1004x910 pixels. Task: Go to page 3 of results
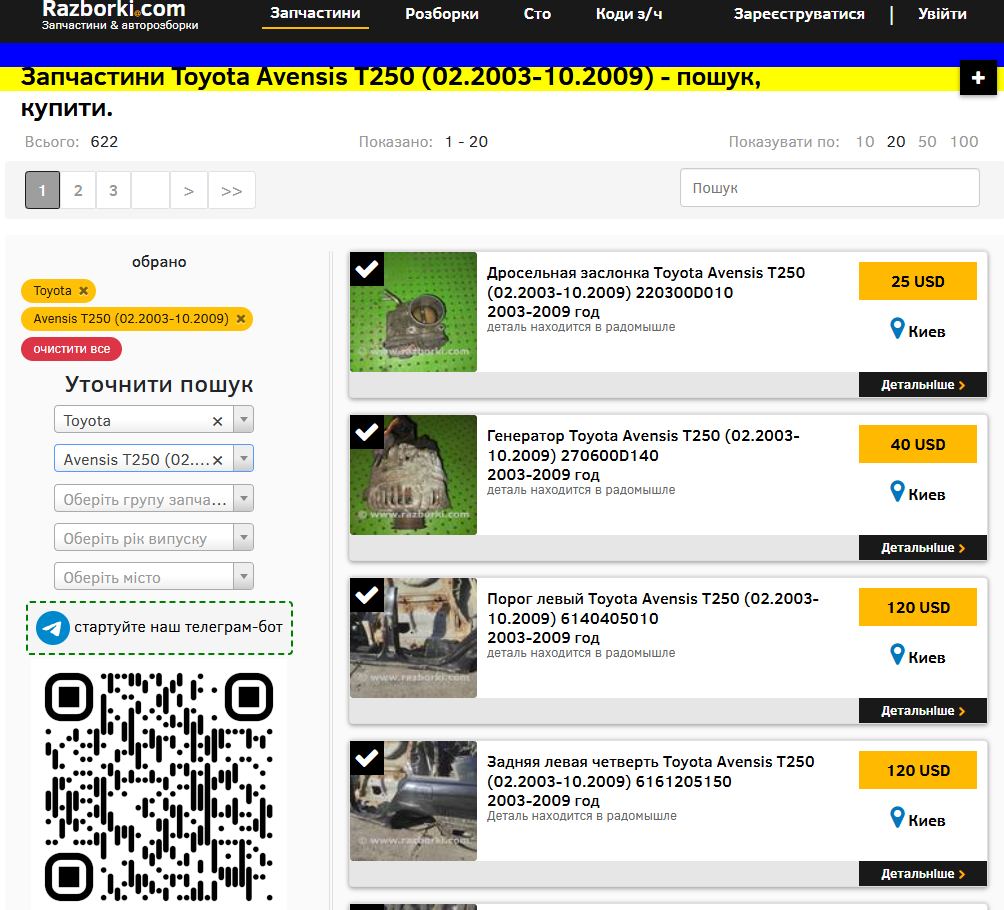pos(113,190)
